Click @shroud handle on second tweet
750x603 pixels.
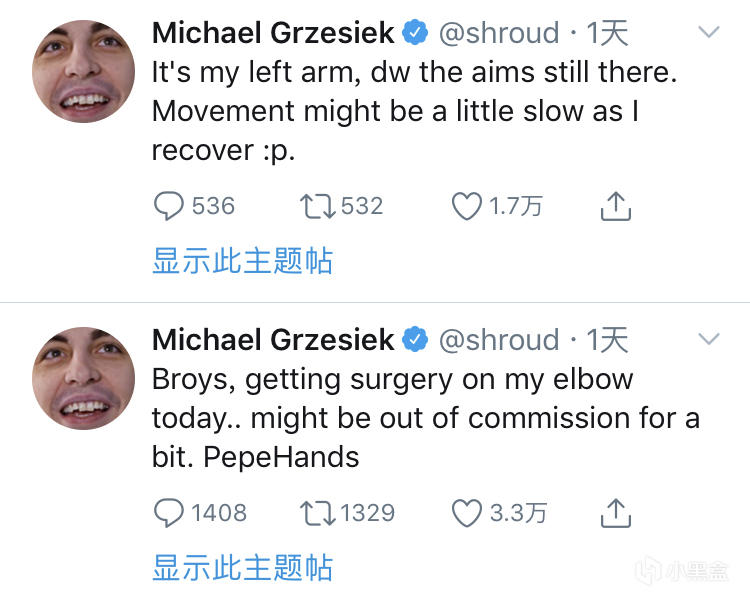(x=499, y=340)
